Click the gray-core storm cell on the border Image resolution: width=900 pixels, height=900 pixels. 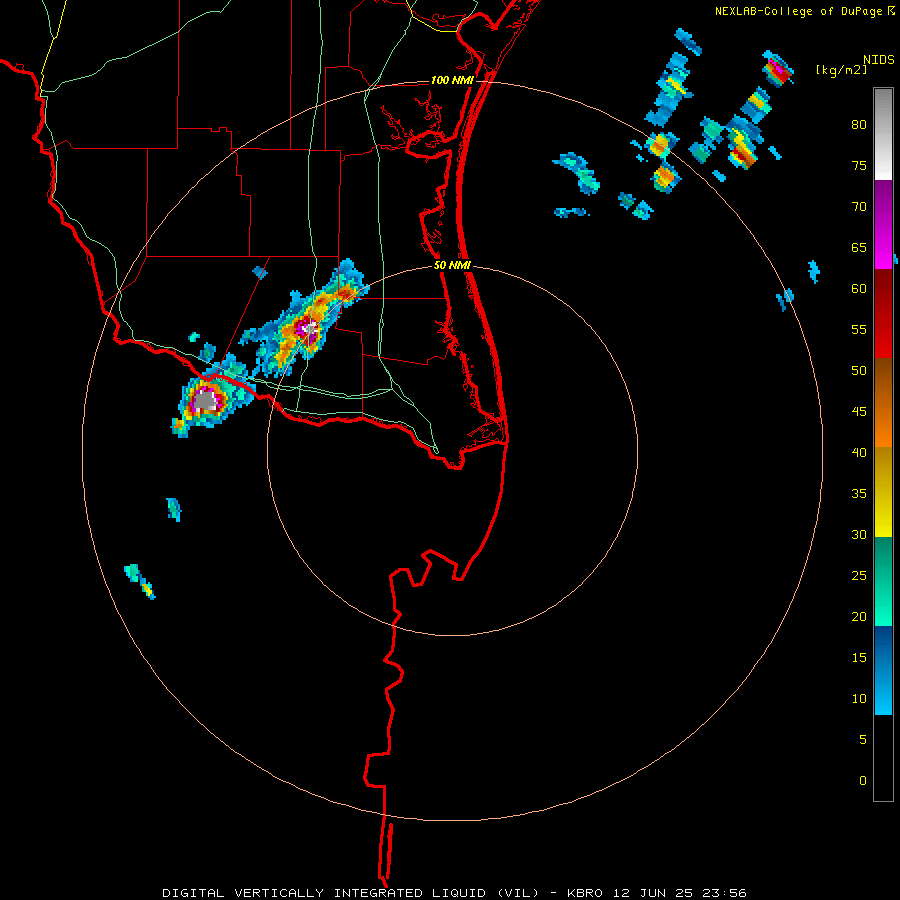coord(206,400)
